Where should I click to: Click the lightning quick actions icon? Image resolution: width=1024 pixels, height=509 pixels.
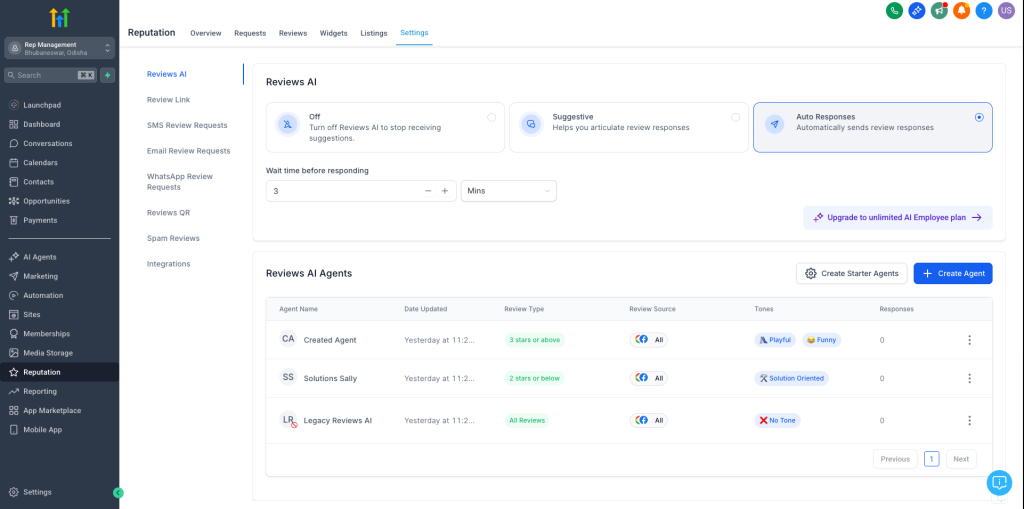tap(108, 75)
